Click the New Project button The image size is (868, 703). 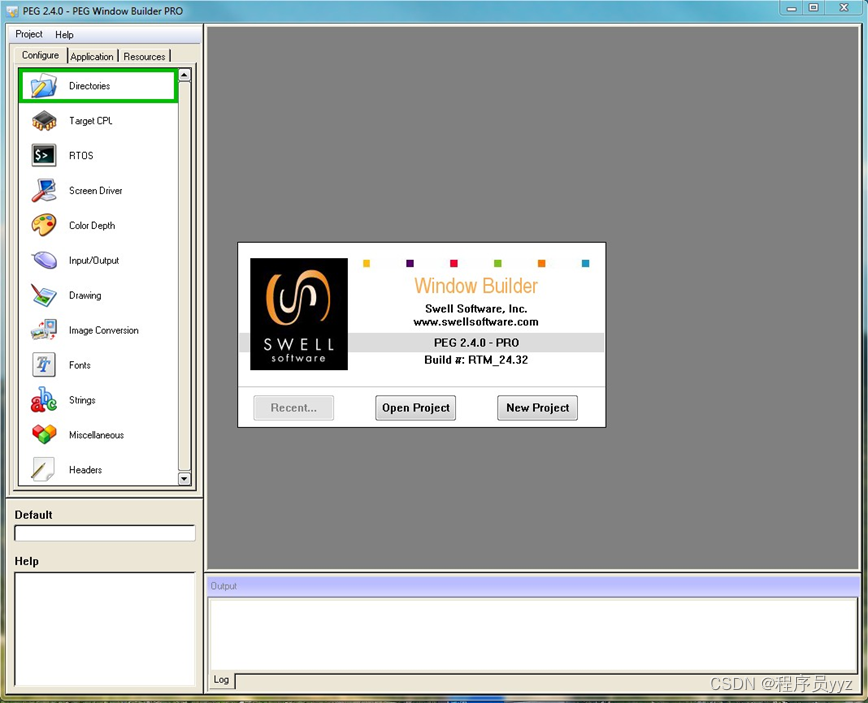(x=538, y=408)
